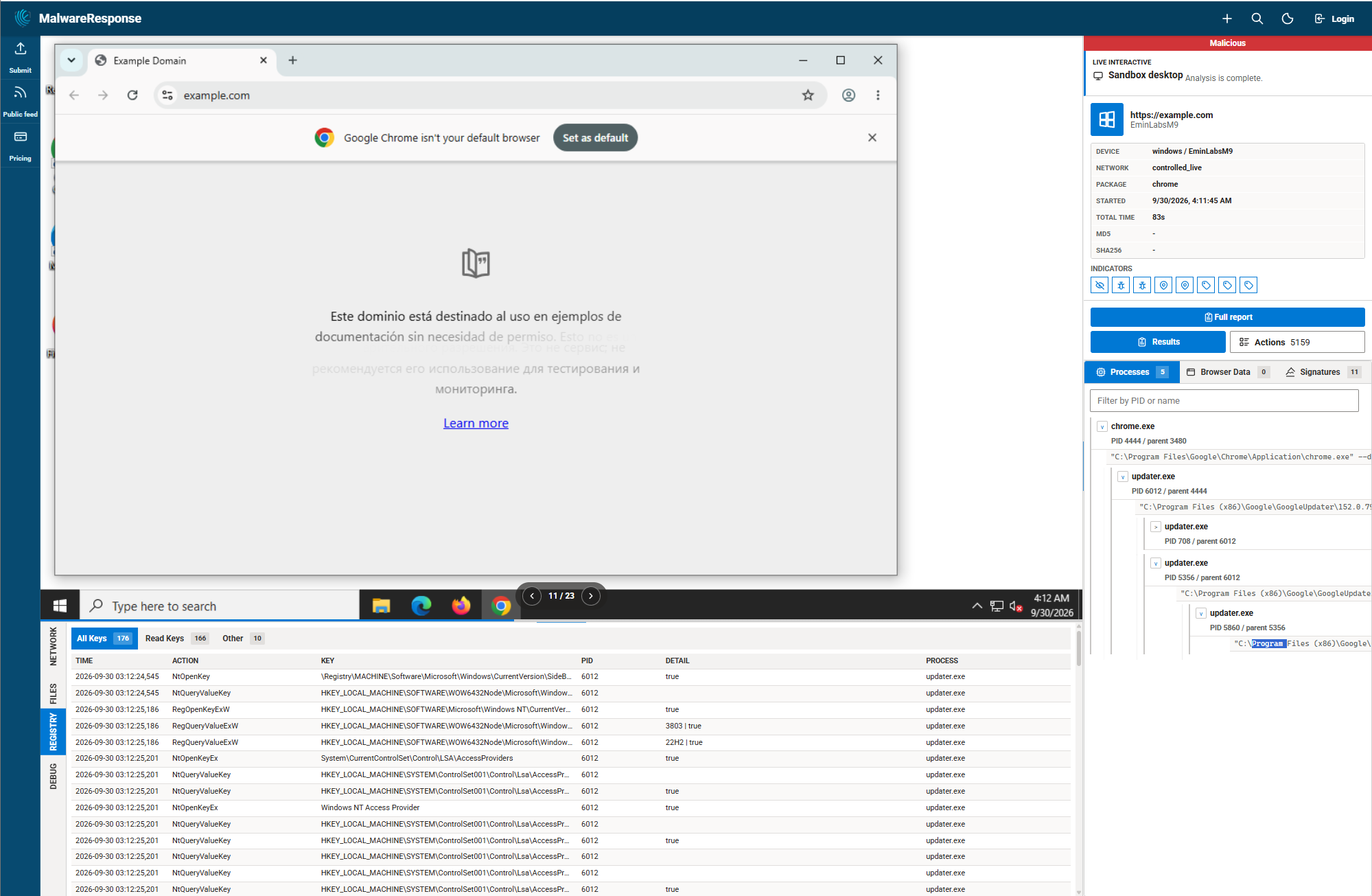Viewport: 1372px width, 896px height.
Task: Click the Learn more link
Action: click(476, 424)
